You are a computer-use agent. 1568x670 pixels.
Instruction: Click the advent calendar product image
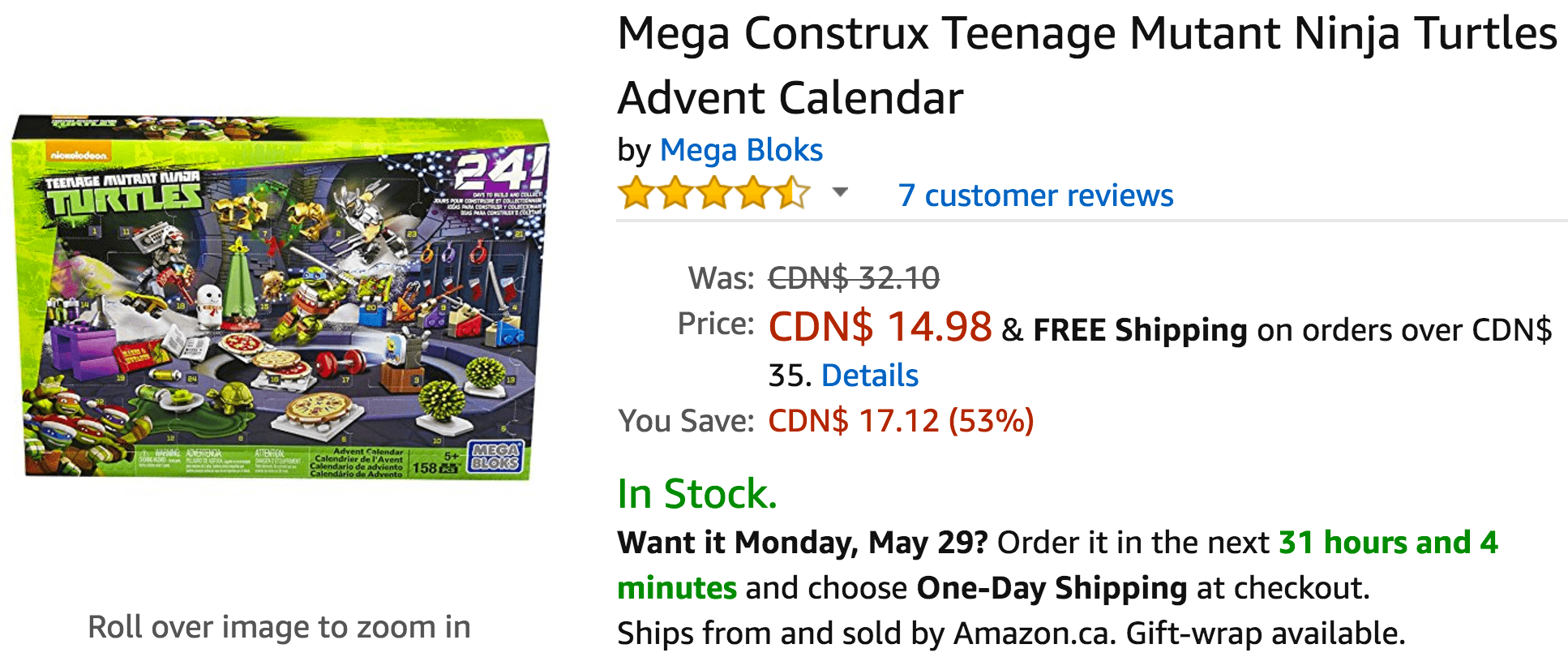pos(281,298)
